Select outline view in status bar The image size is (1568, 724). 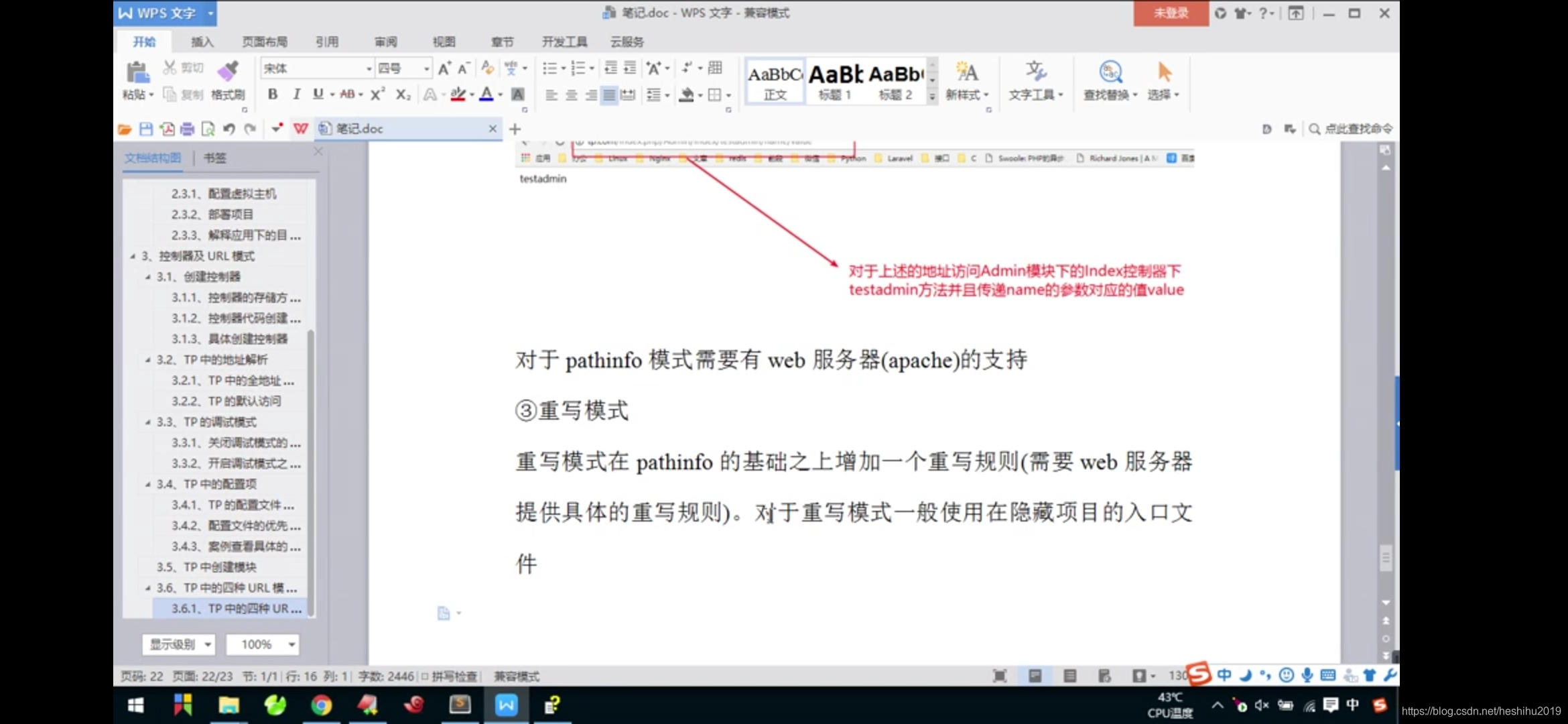coord(1069,676)
